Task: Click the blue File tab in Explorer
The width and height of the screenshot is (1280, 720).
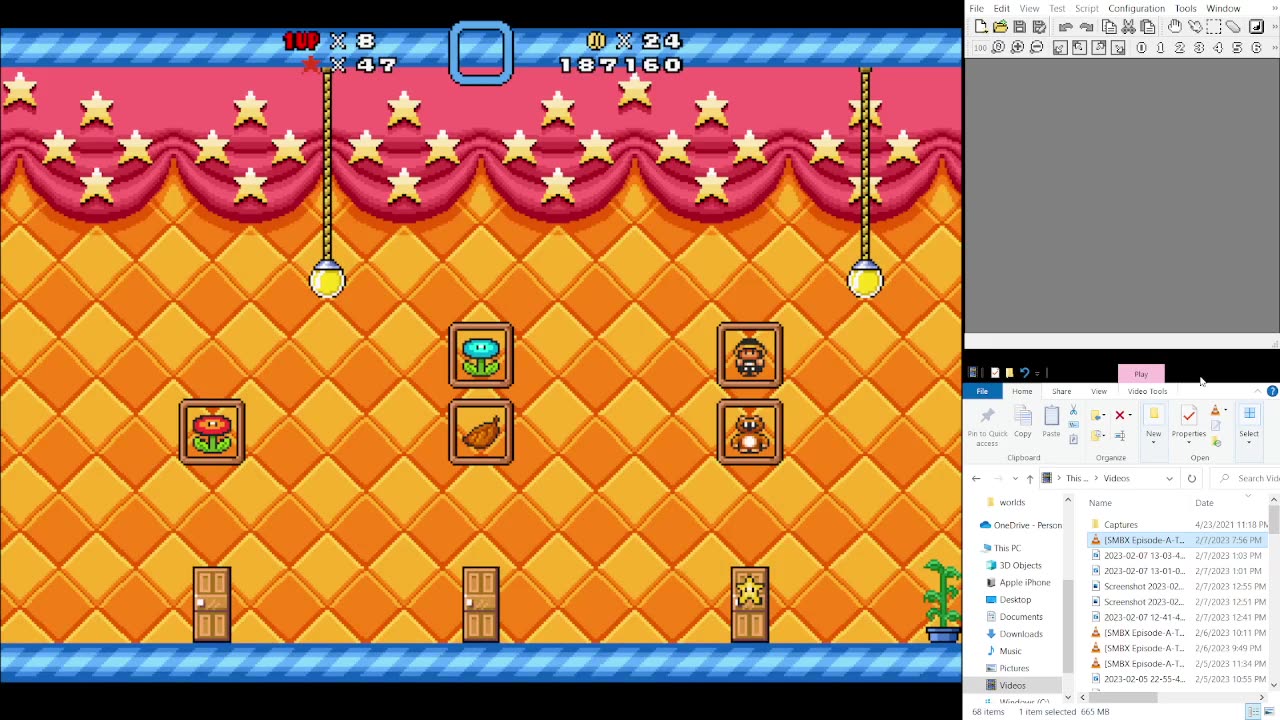Action: click(x=982, y=391)
